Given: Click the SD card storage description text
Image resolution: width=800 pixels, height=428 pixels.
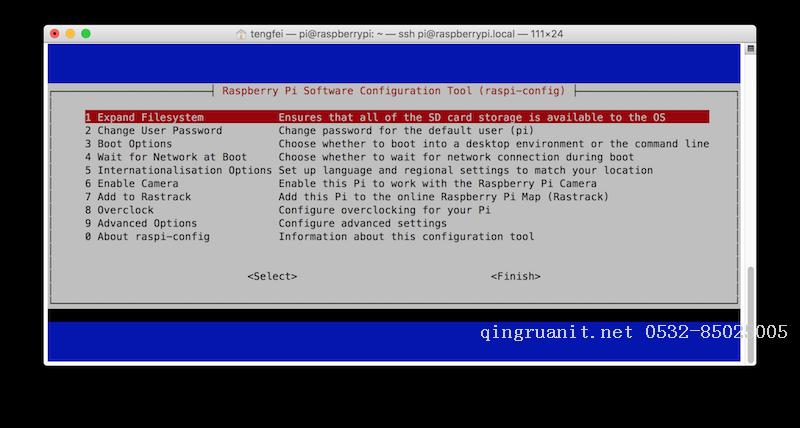Looking at the screenshot, I should pos(472,117).
